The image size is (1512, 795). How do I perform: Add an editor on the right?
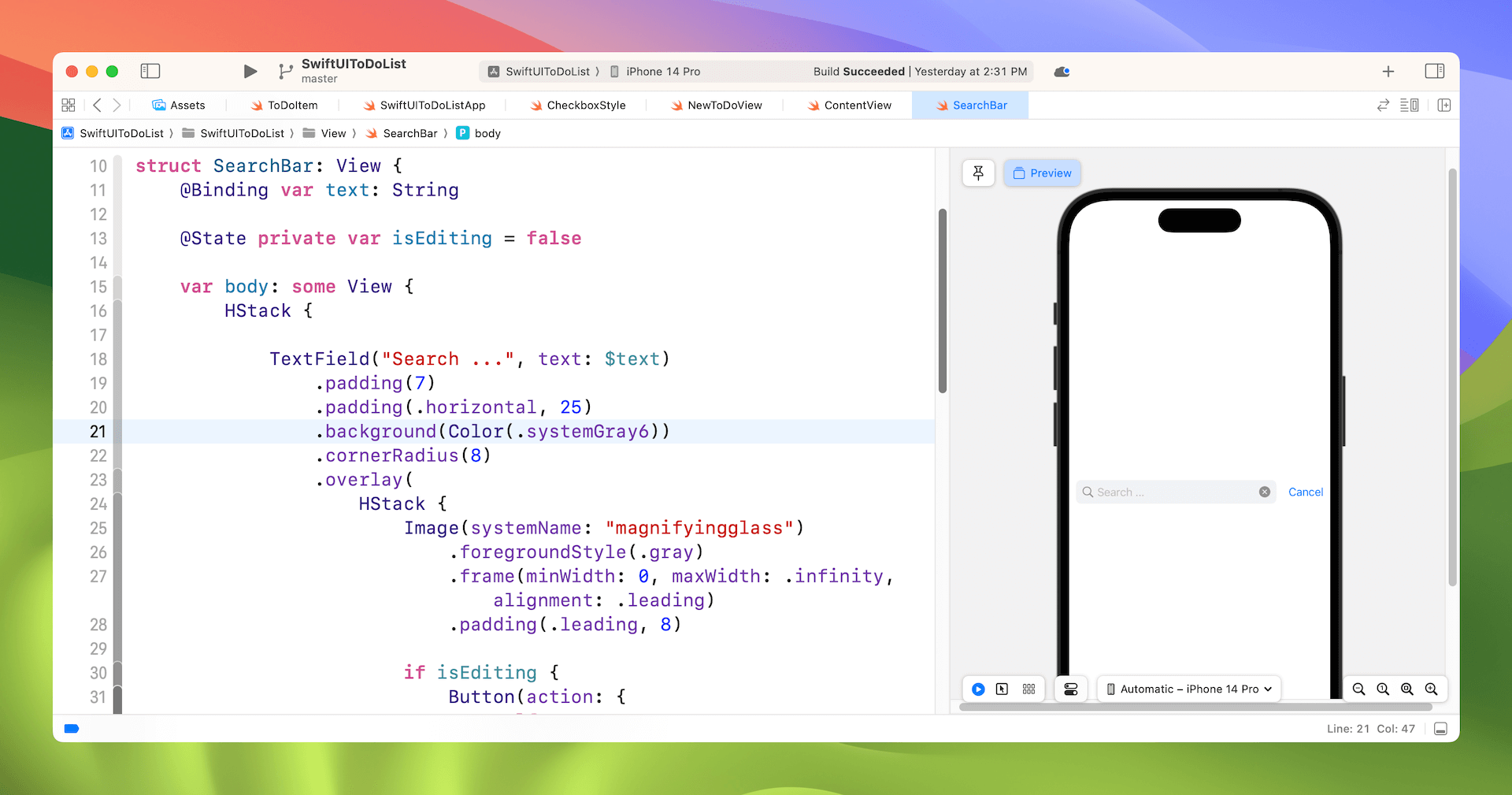[x=1443, y=105]
